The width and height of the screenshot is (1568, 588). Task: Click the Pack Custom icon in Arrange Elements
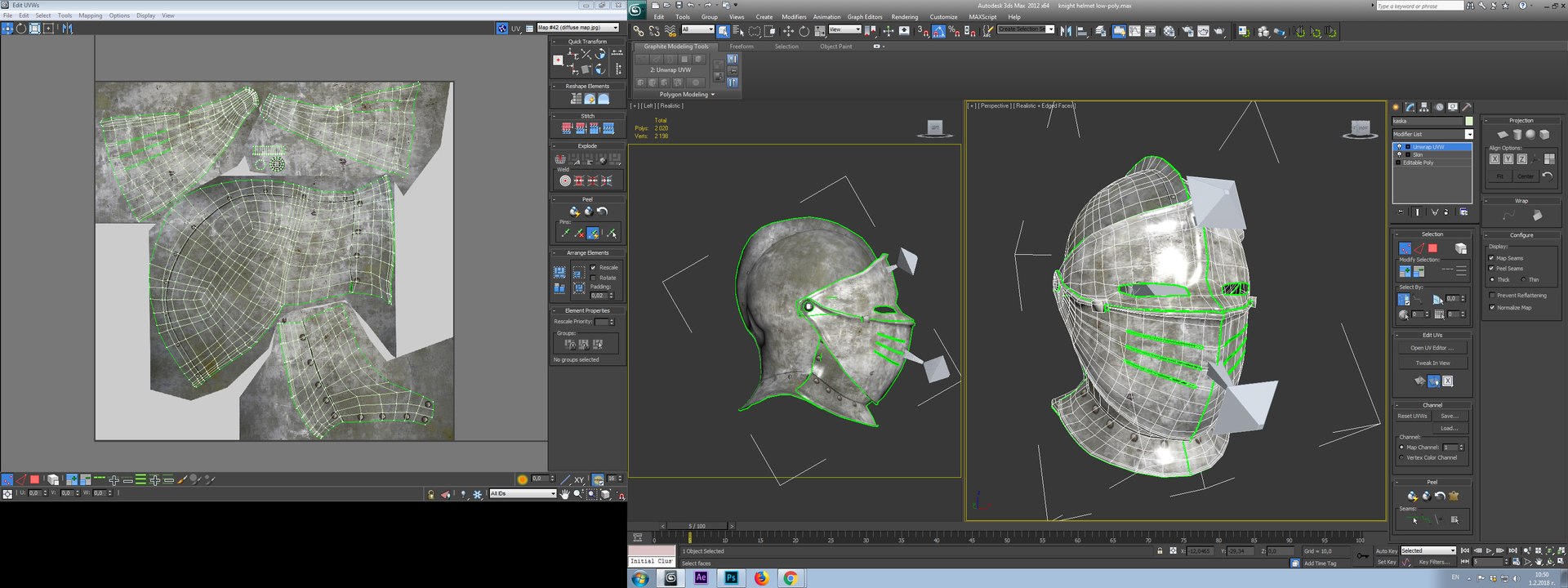click(560, 272)
